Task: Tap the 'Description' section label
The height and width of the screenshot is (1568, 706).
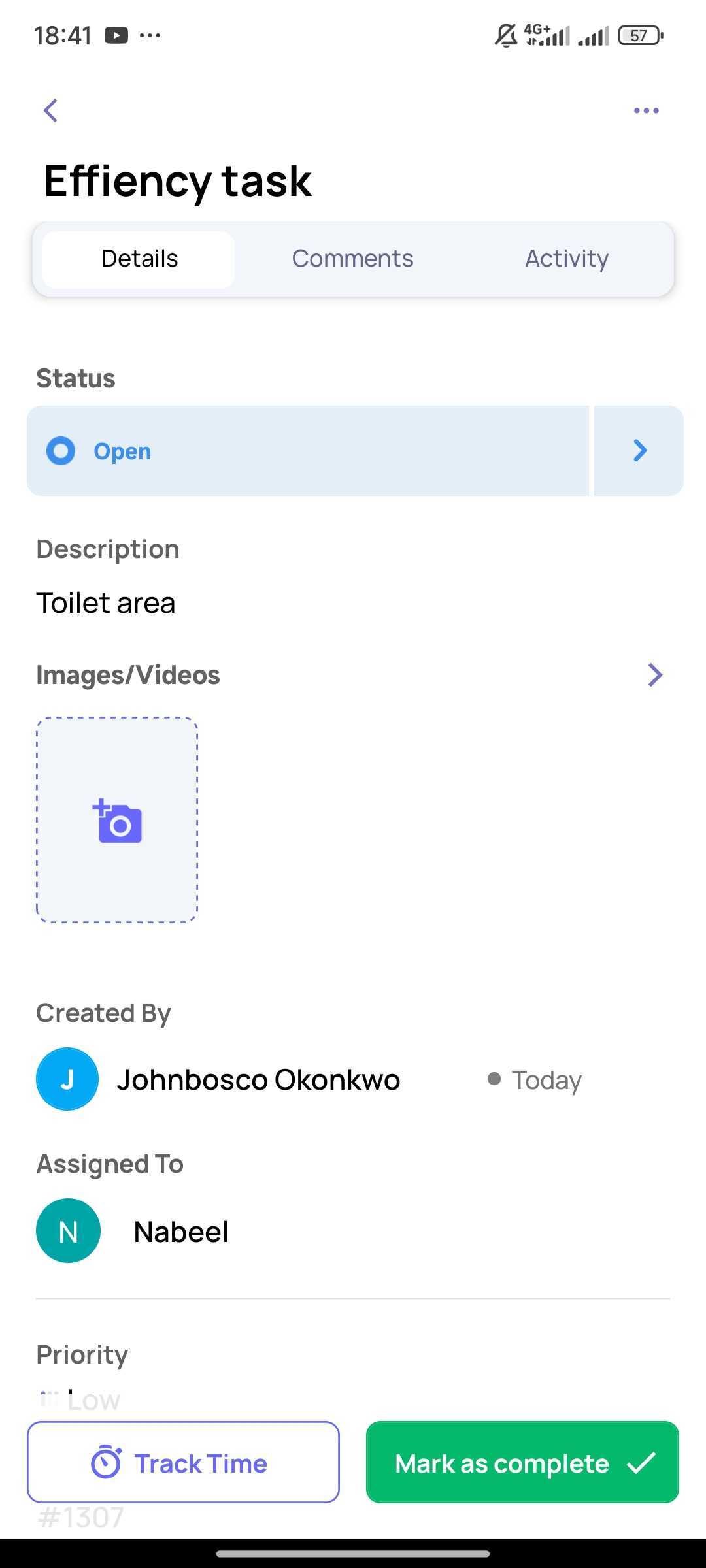Action: [x=108, y=549]
